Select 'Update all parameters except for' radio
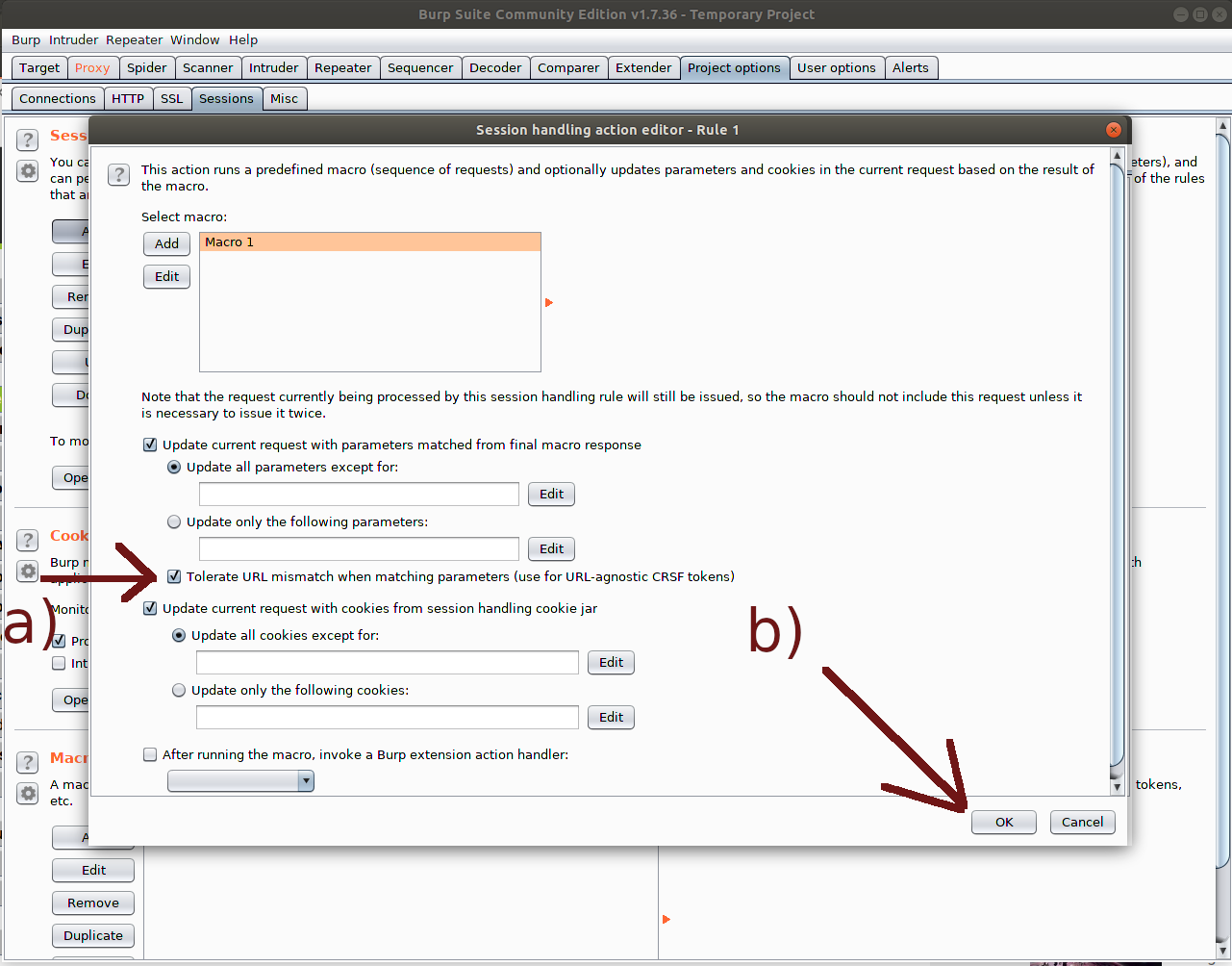Viewport: 1232px width, 966px height. point(174,467)
